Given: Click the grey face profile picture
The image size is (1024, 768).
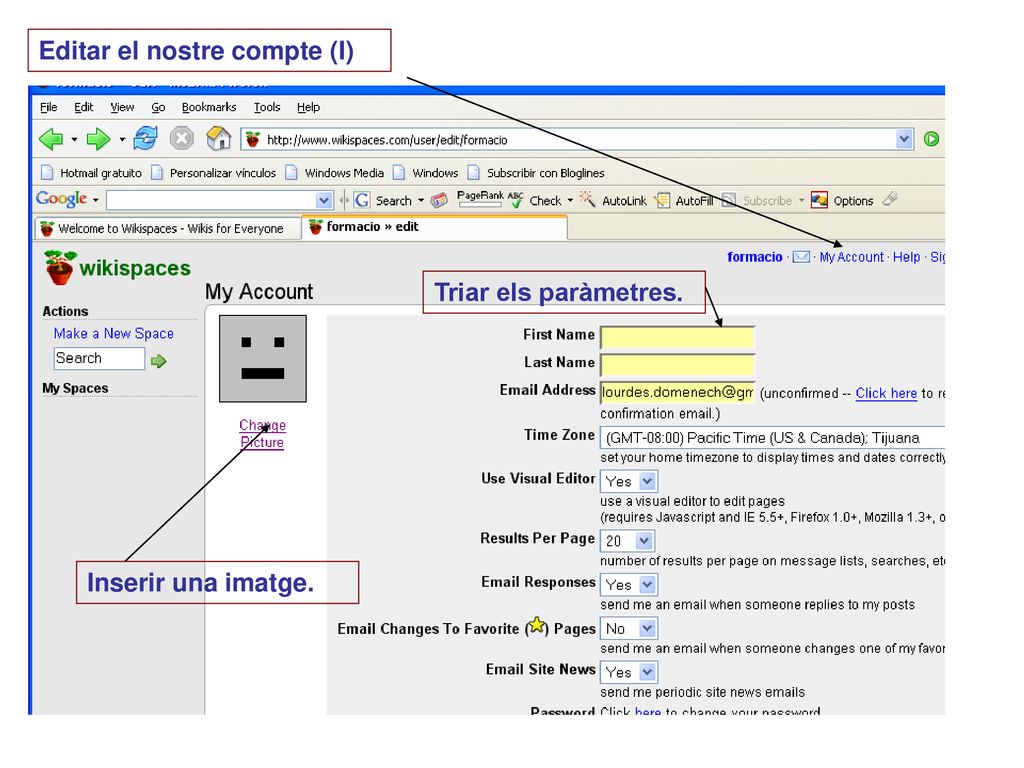Looking at the screenshot, I should 263,359.
